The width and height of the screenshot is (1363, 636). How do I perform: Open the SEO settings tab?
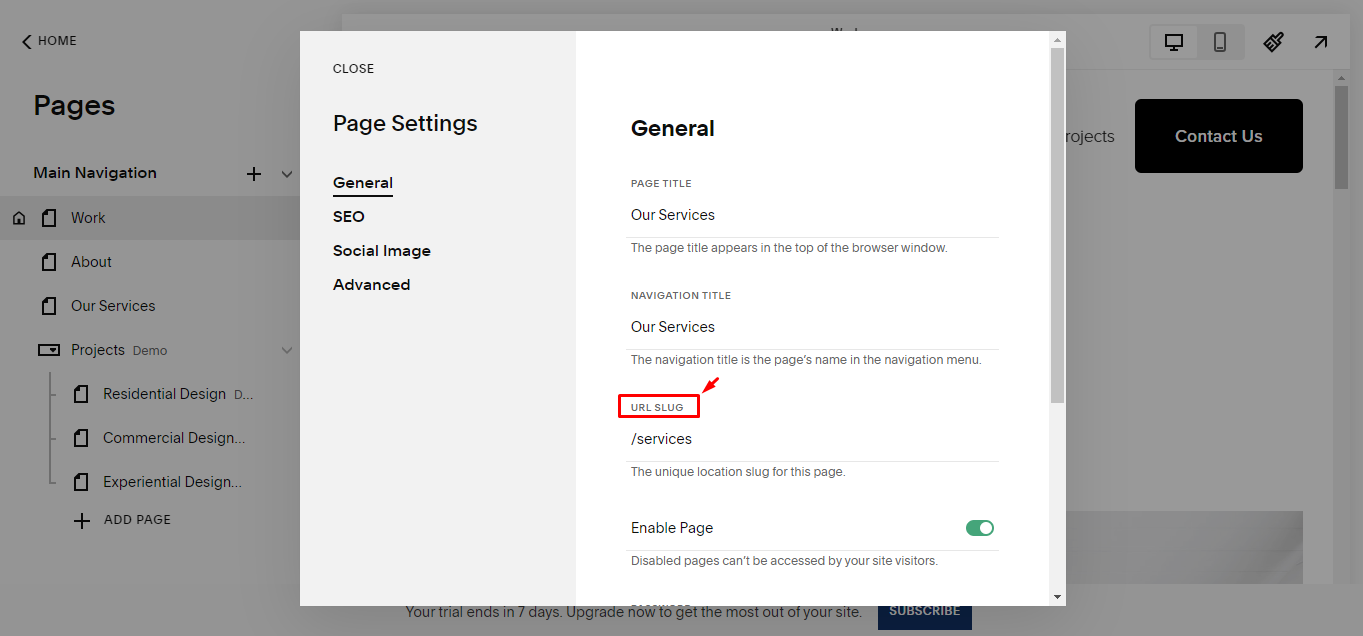coord(348,216)
